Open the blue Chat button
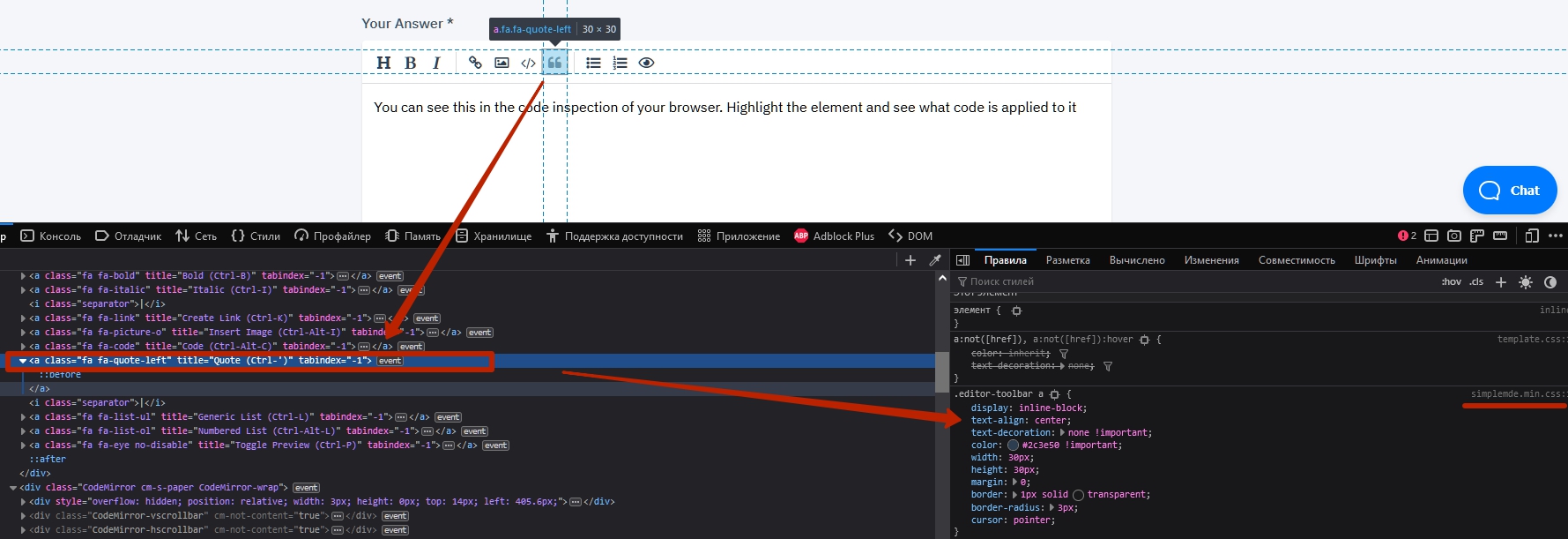This screenshot has height=539, width=1568. click(x=1509, y=190)
